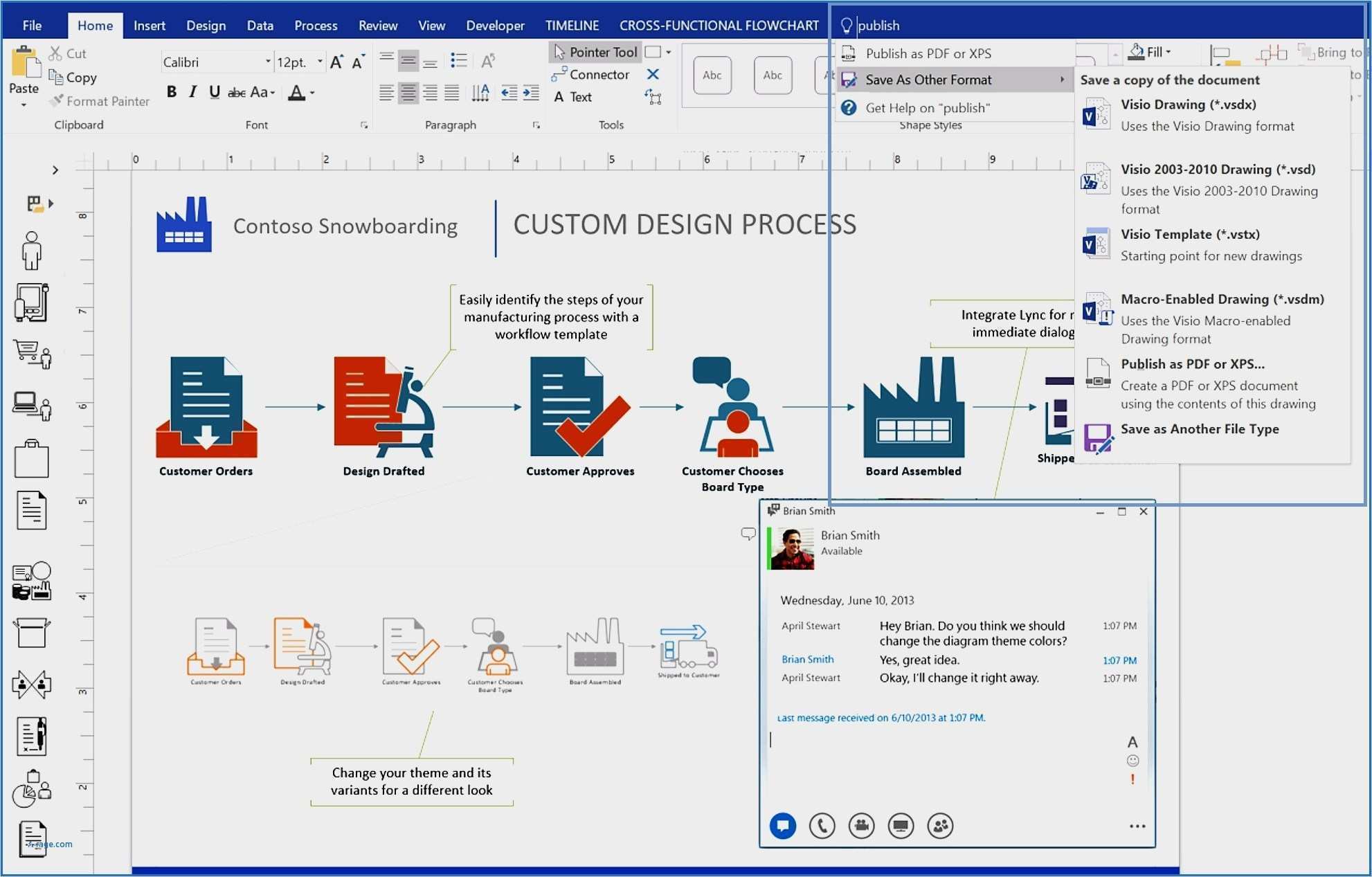Click the Text tool

click(572, 97)
